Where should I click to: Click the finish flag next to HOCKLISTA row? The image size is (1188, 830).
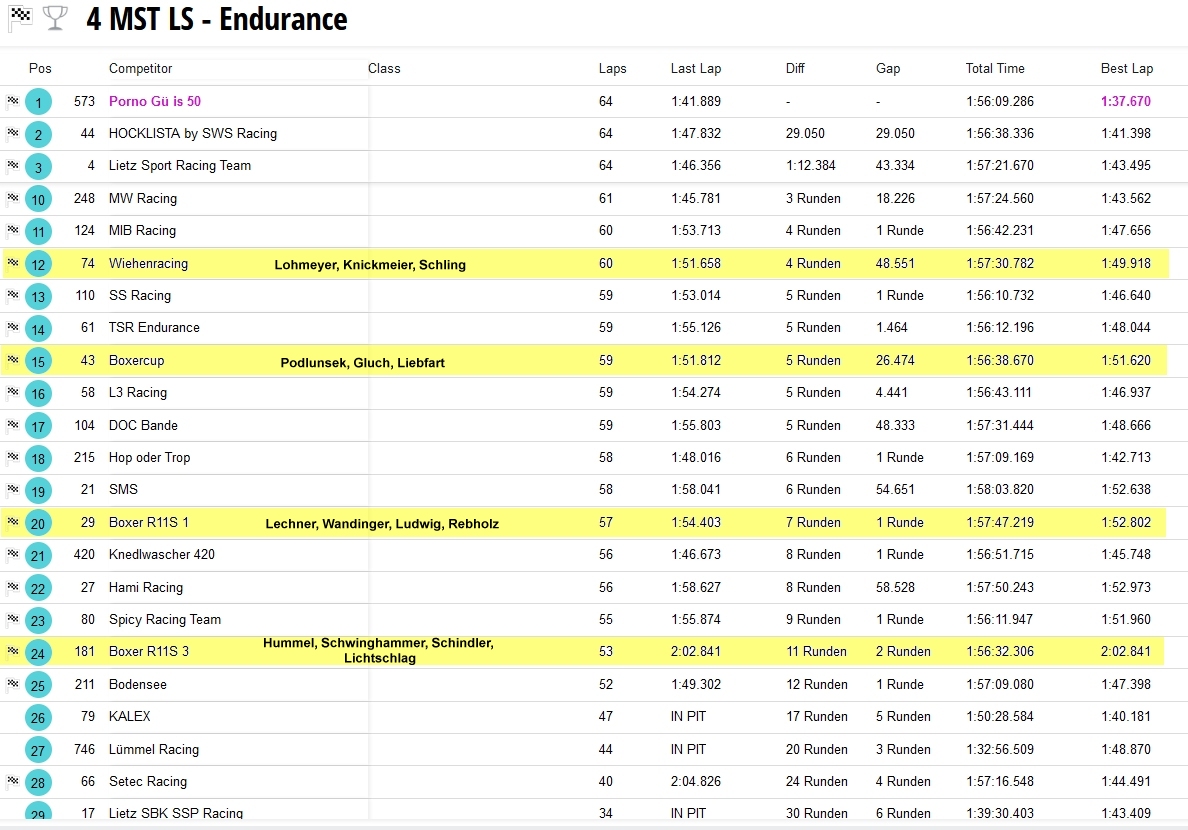pos(13,133)
